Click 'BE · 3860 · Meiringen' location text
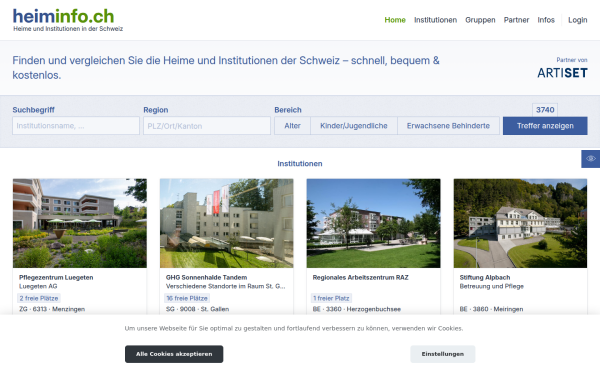Screen dimensions: 600x375 point(491,309)
